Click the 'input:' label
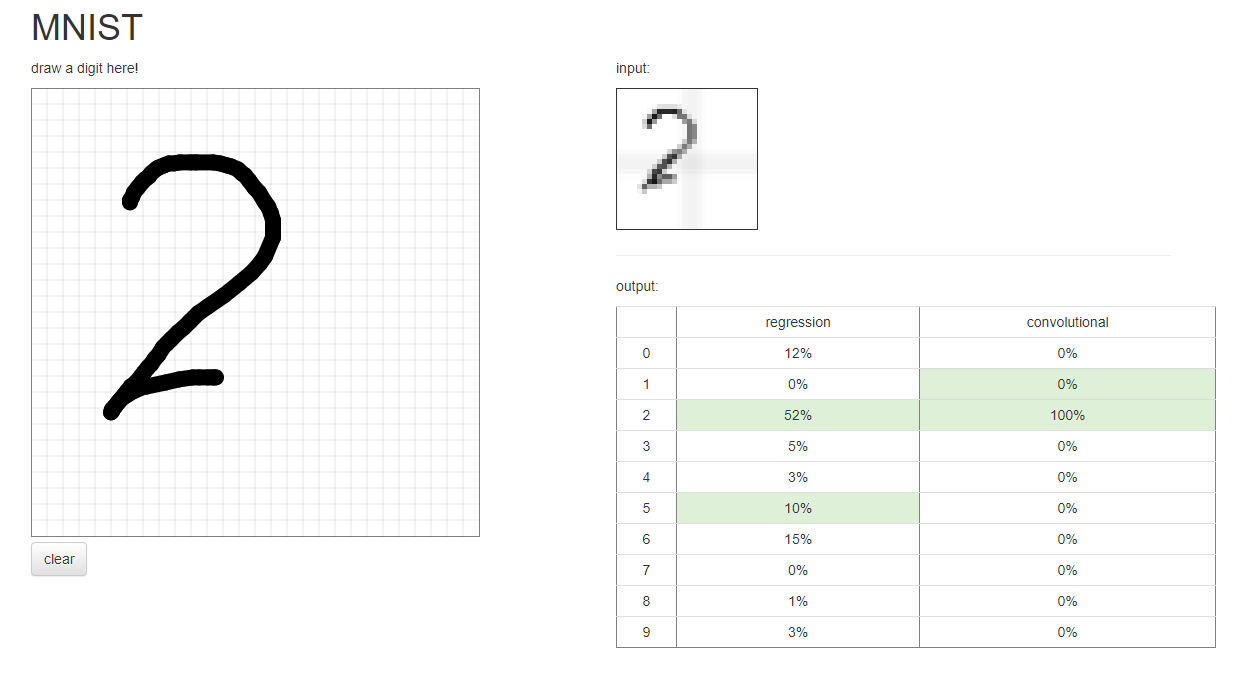Screen dimensions: 1243x684 [x=633, y=68]
